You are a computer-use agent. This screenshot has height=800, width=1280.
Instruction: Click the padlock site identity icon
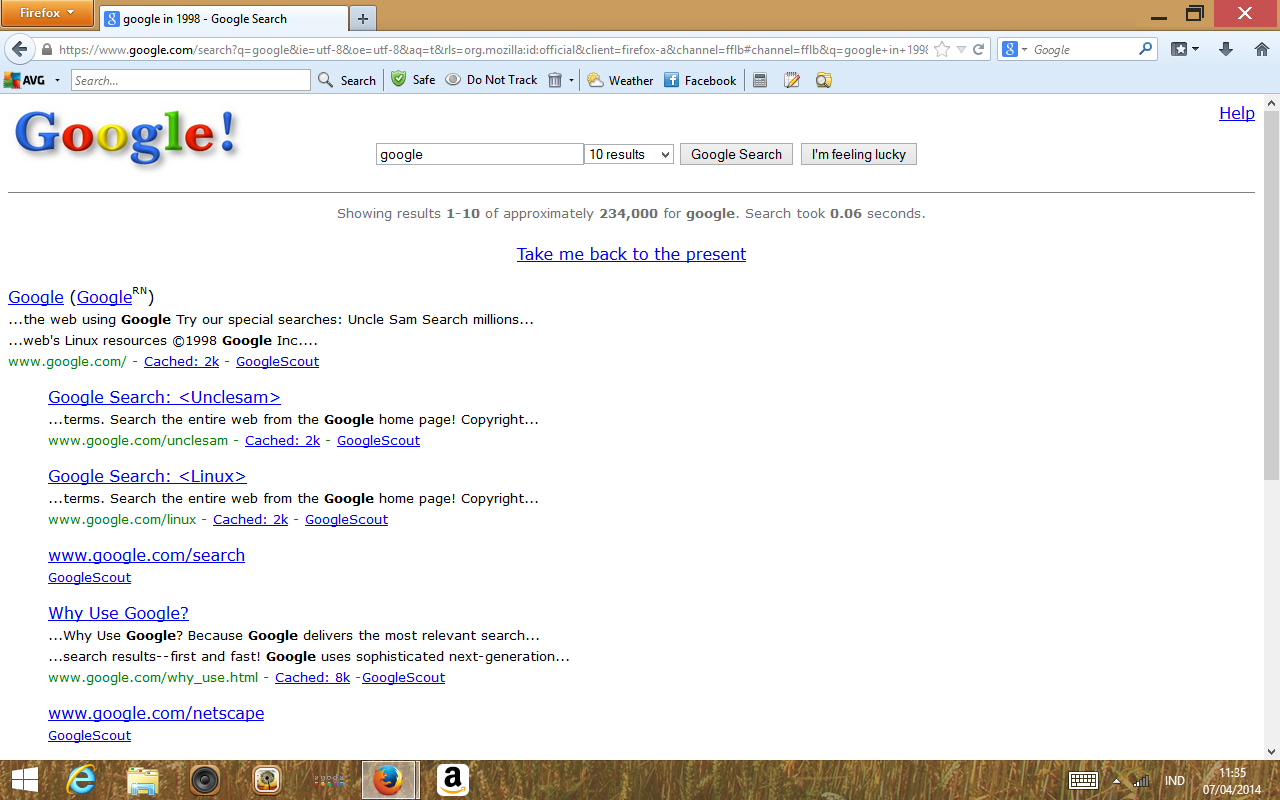(46, 49)
